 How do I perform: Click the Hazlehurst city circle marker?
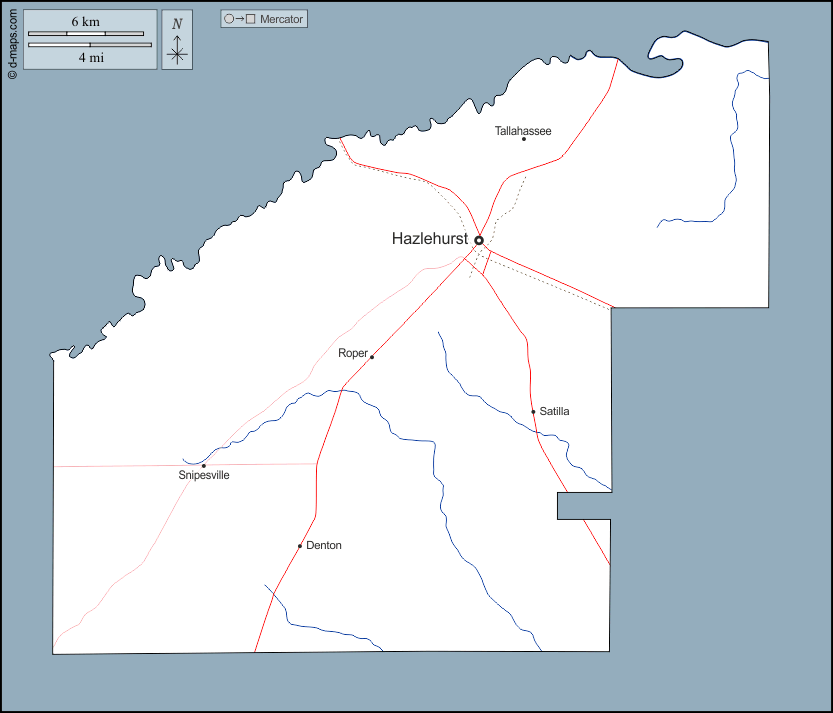click(479, 240)
